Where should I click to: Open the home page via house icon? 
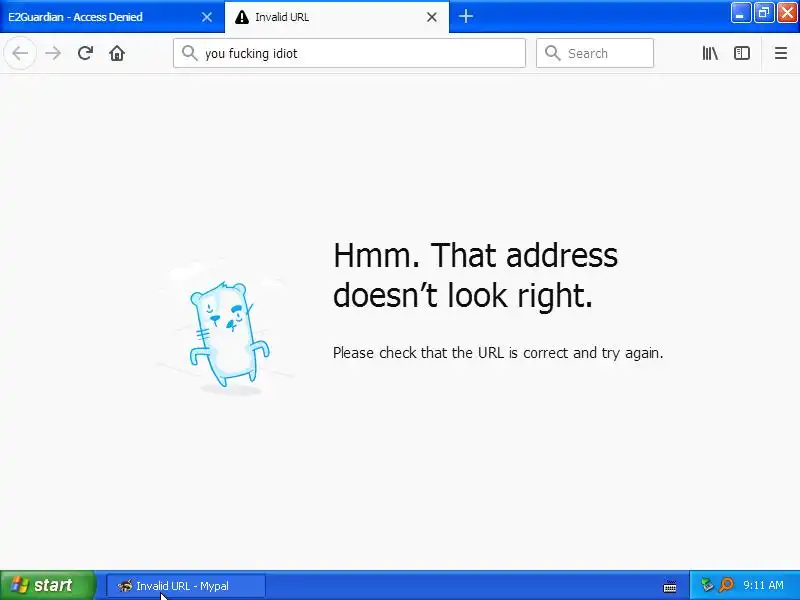point(117,53)
